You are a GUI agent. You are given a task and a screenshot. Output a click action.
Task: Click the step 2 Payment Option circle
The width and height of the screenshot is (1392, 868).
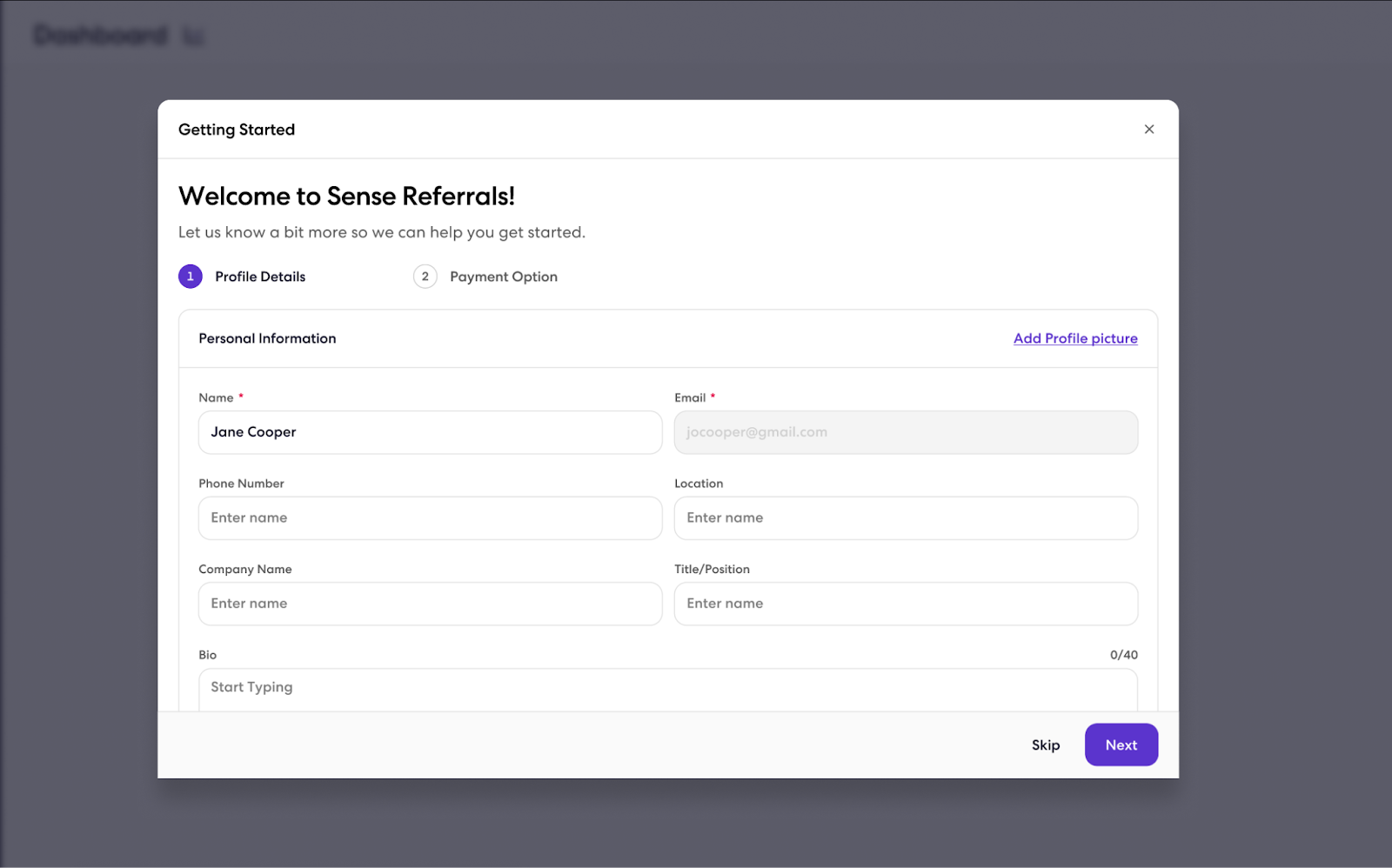pyautogui.click(x=425, y=276)
